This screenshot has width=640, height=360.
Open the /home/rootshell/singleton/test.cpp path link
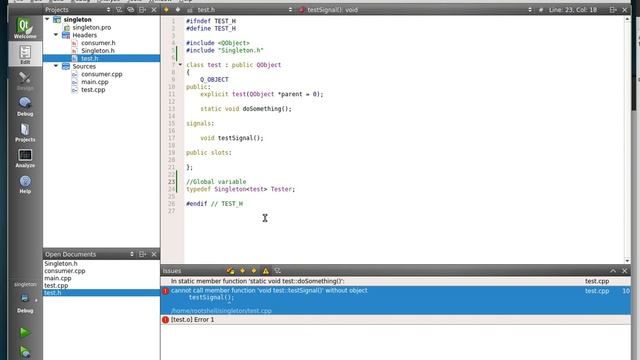pyautogui.click(x=221, y=311)
